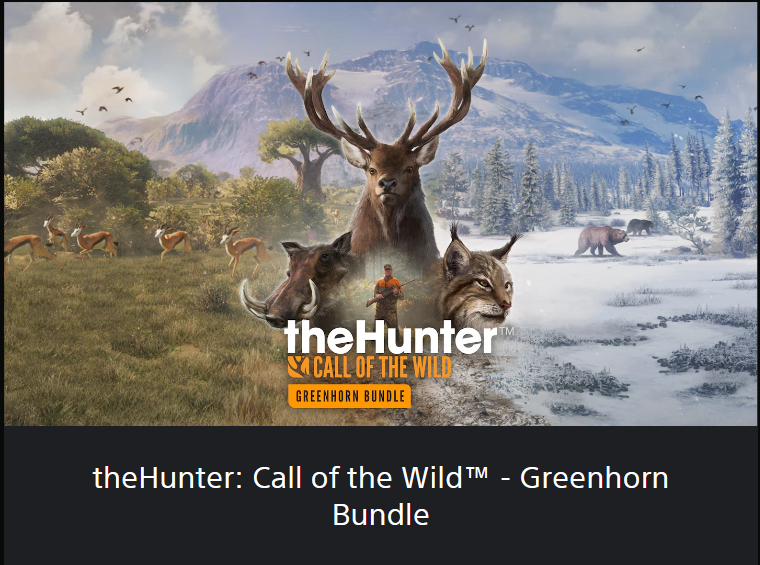This screenshot has width=760, height=565.
Task: Open the Greenhorn Bundle title link
Action: click(x=380, y=496)
